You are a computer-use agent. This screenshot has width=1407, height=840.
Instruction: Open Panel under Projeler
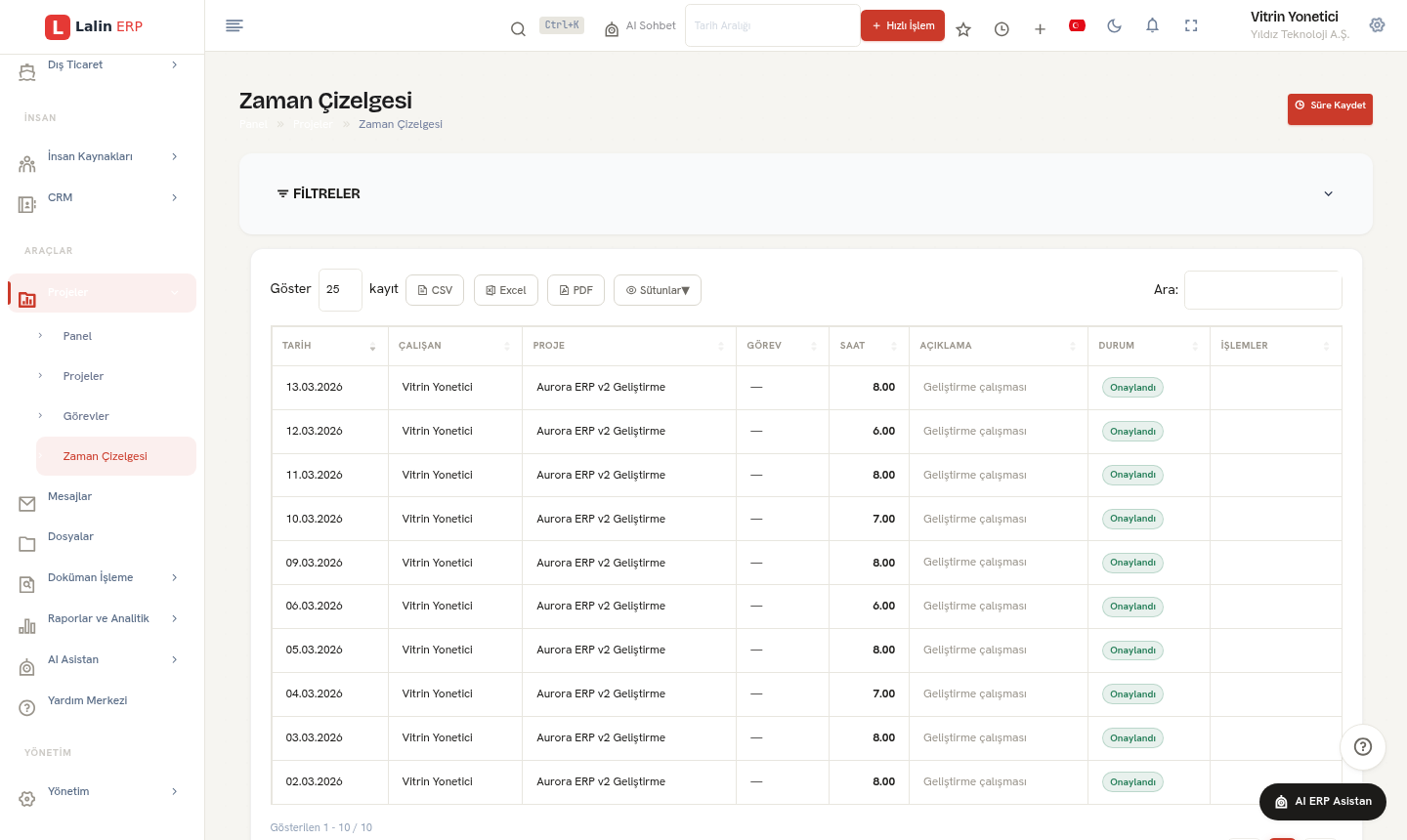[x=115, y=336]
